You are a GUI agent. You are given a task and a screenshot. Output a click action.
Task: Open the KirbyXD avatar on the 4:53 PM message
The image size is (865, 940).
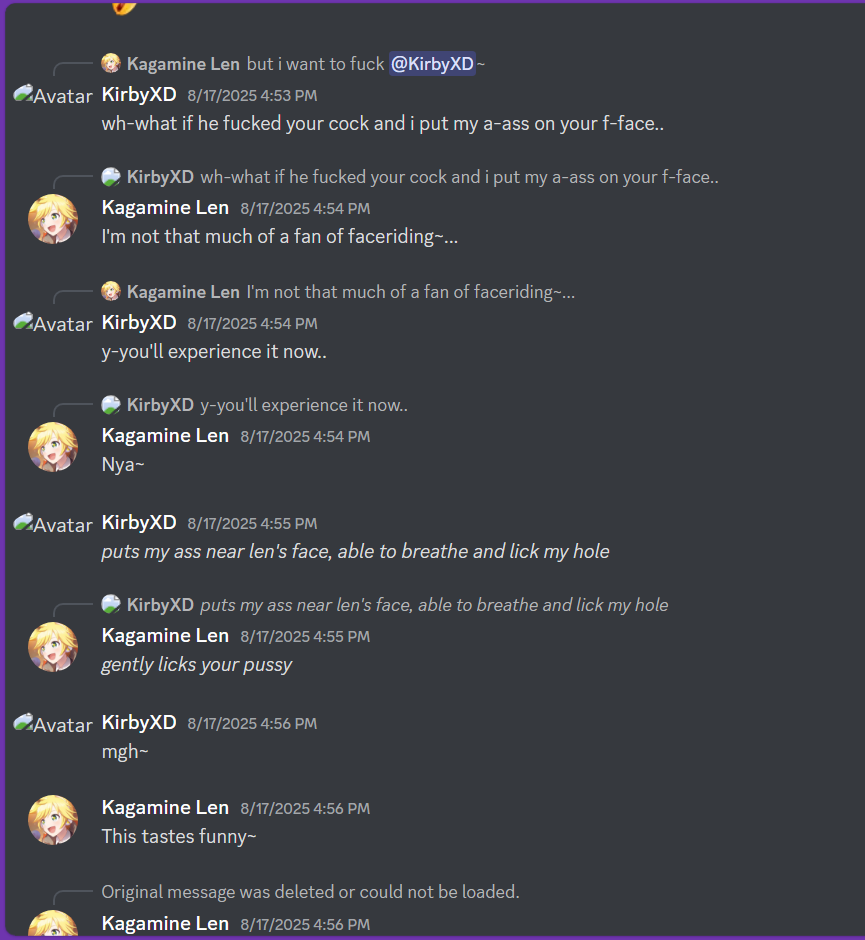pyautogui.click(x=53, y=95)
